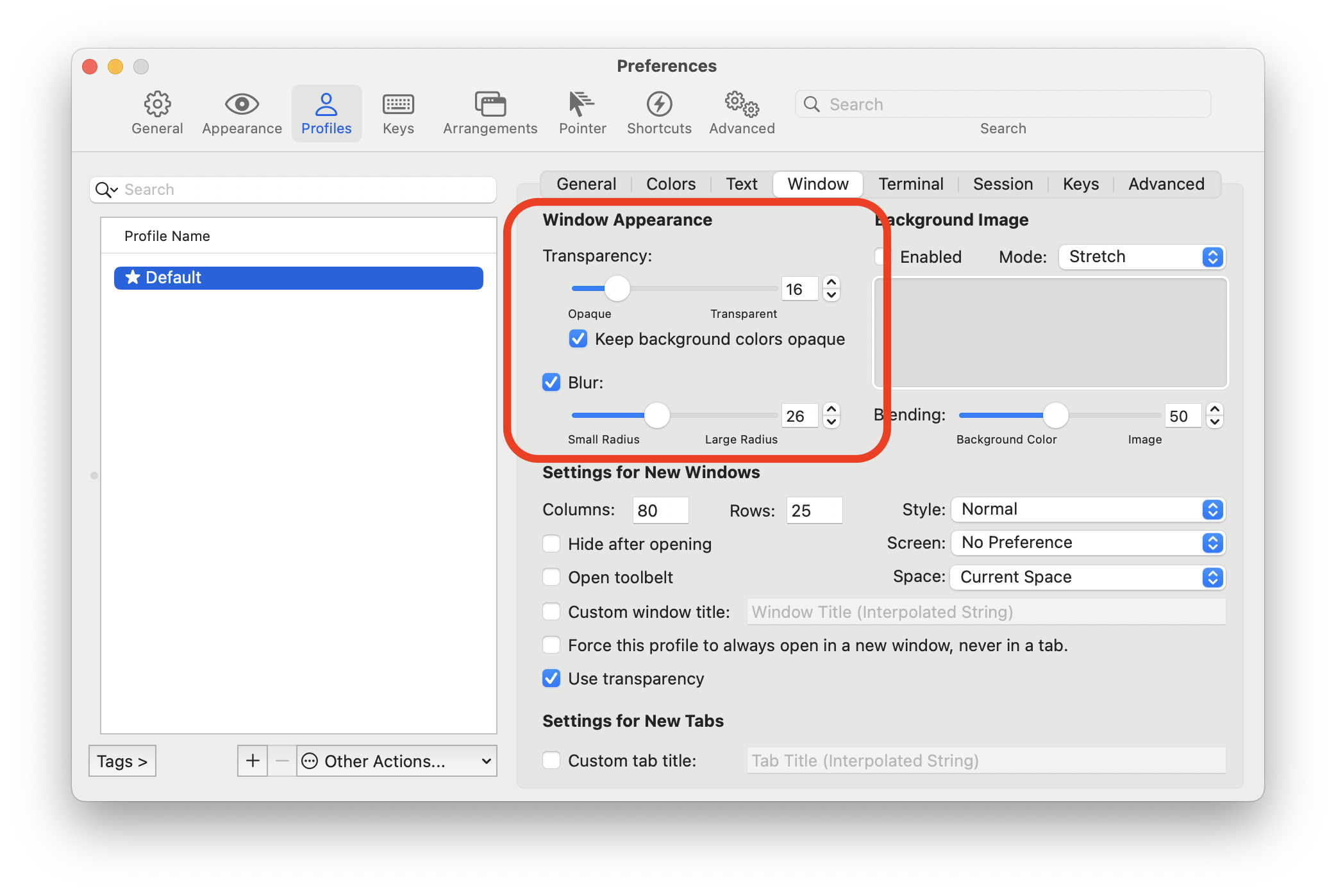This screenshot has height=896, width=1336.
Task: Uncheck Keep background colors opaque
Action: pos(578,339)
